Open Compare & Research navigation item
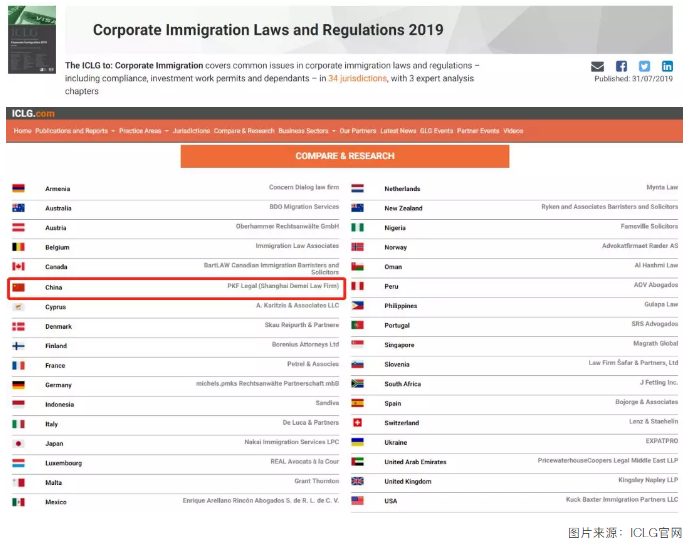Viewport: 690px width, 548px height. click(x=244, y=131)
